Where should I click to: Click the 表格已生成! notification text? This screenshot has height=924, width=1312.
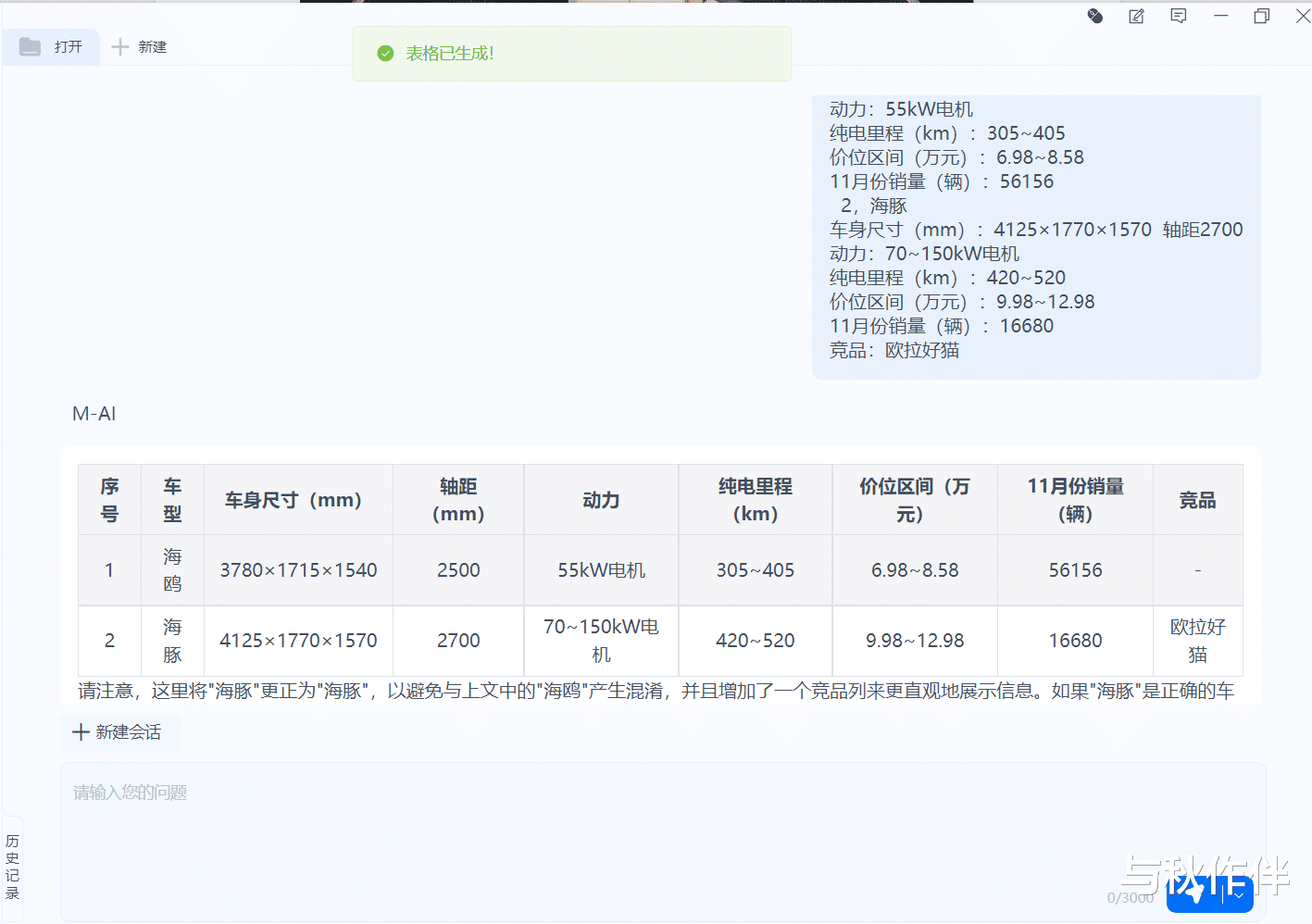[x=450, y=54]
